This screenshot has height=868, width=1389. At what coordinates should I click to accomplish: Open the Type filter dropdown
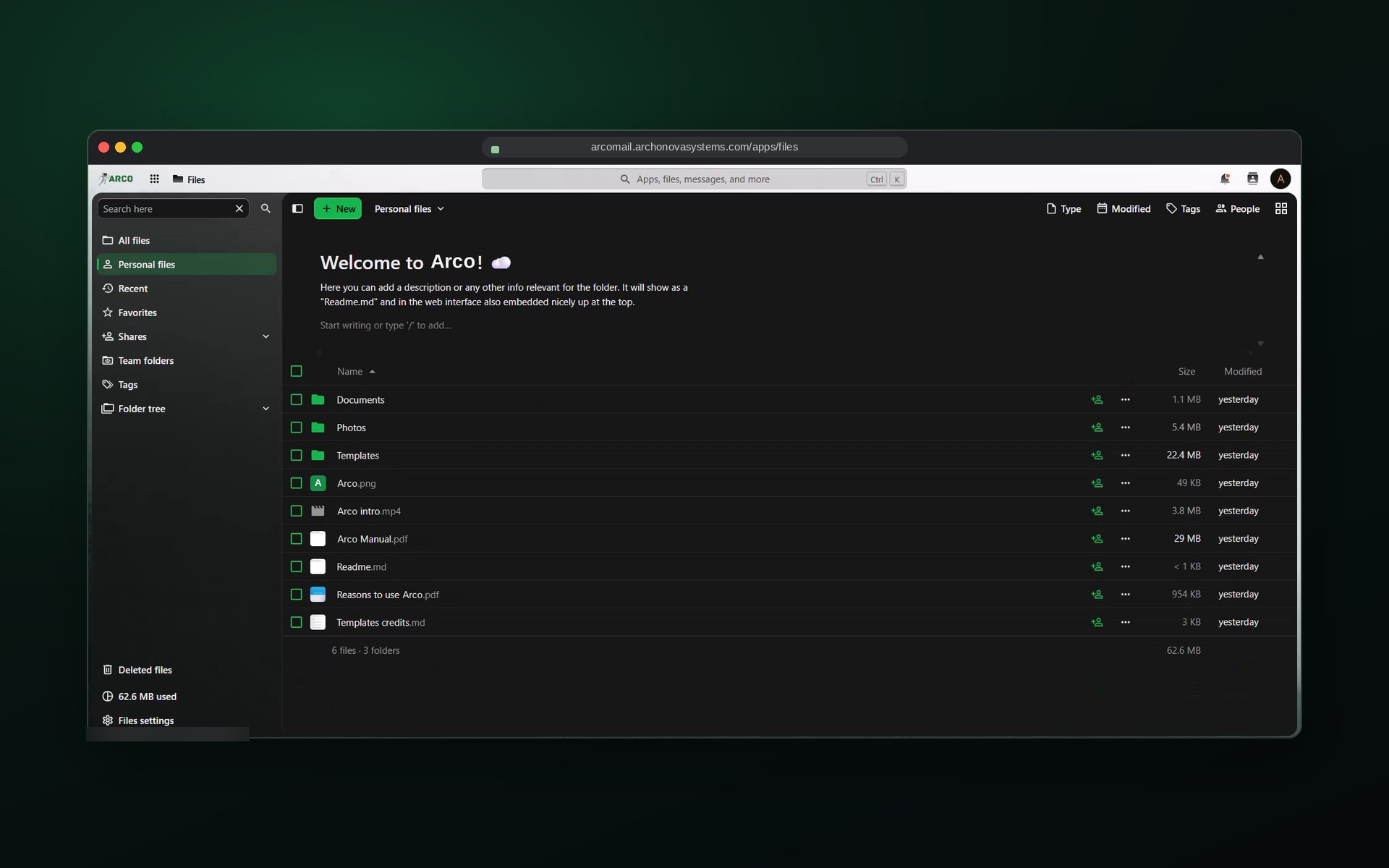click(x=1063, y=209)
